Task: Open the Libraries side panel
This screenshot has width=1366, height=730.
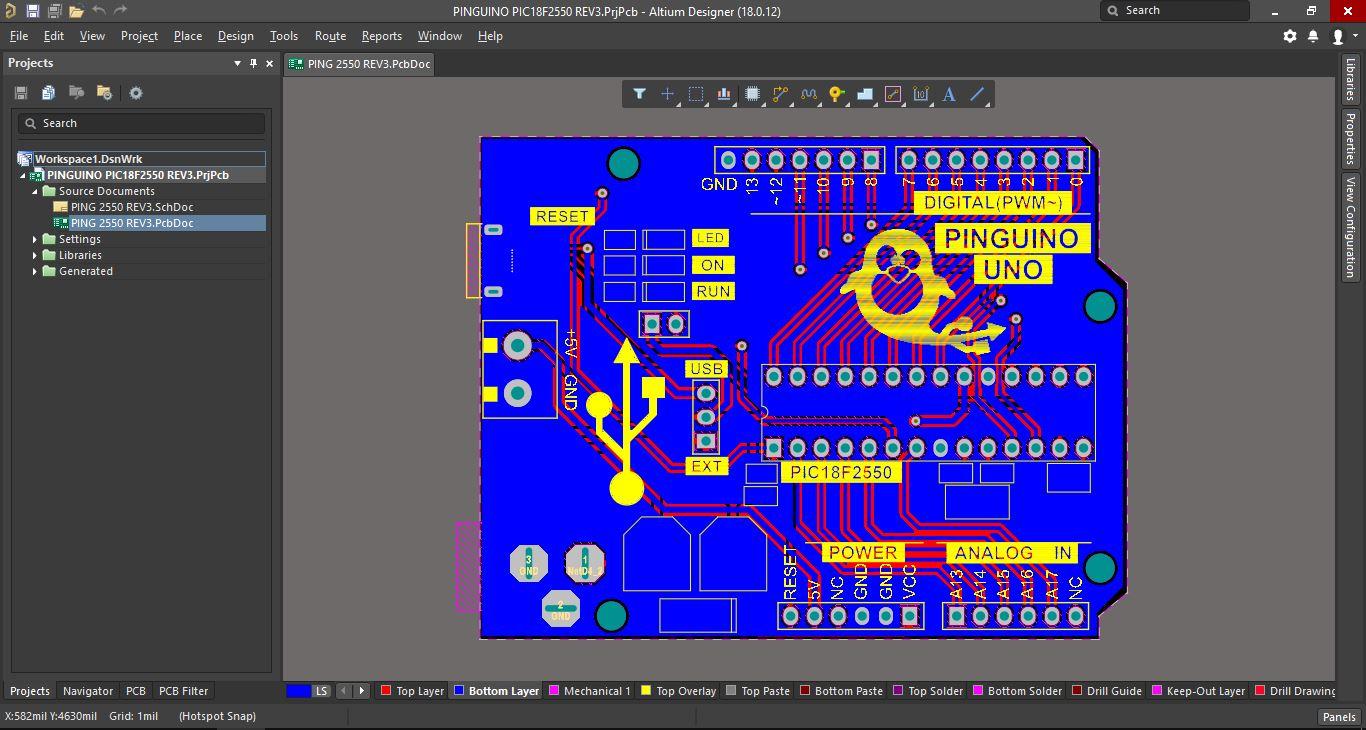Action: (1350, 79)
